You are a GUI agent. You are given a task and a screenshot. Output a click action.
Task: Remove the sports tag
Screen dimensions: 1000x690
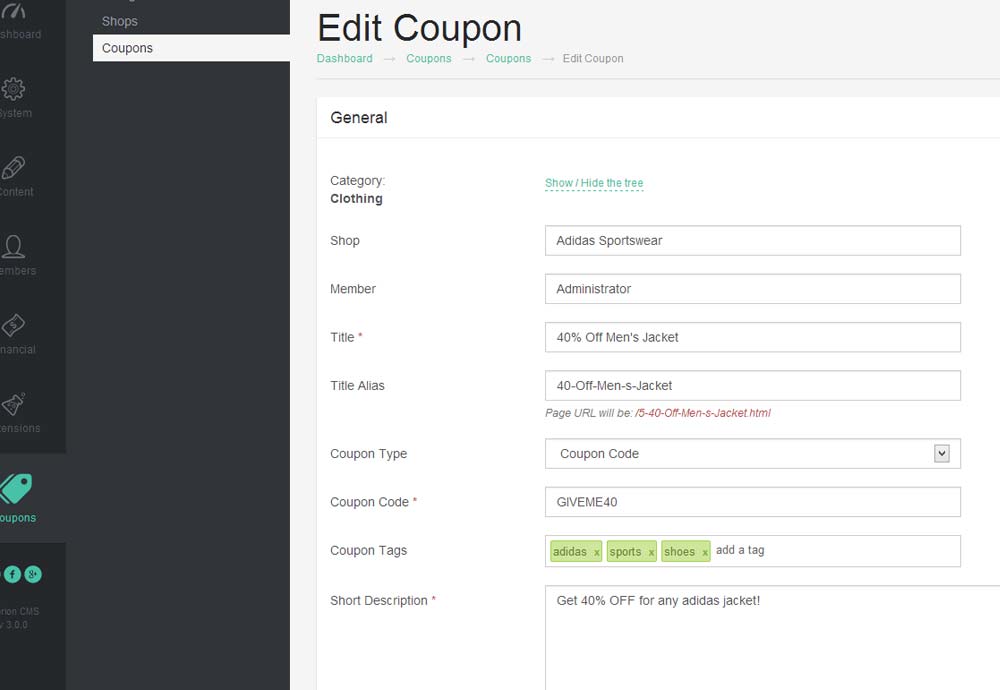(651, 552)
